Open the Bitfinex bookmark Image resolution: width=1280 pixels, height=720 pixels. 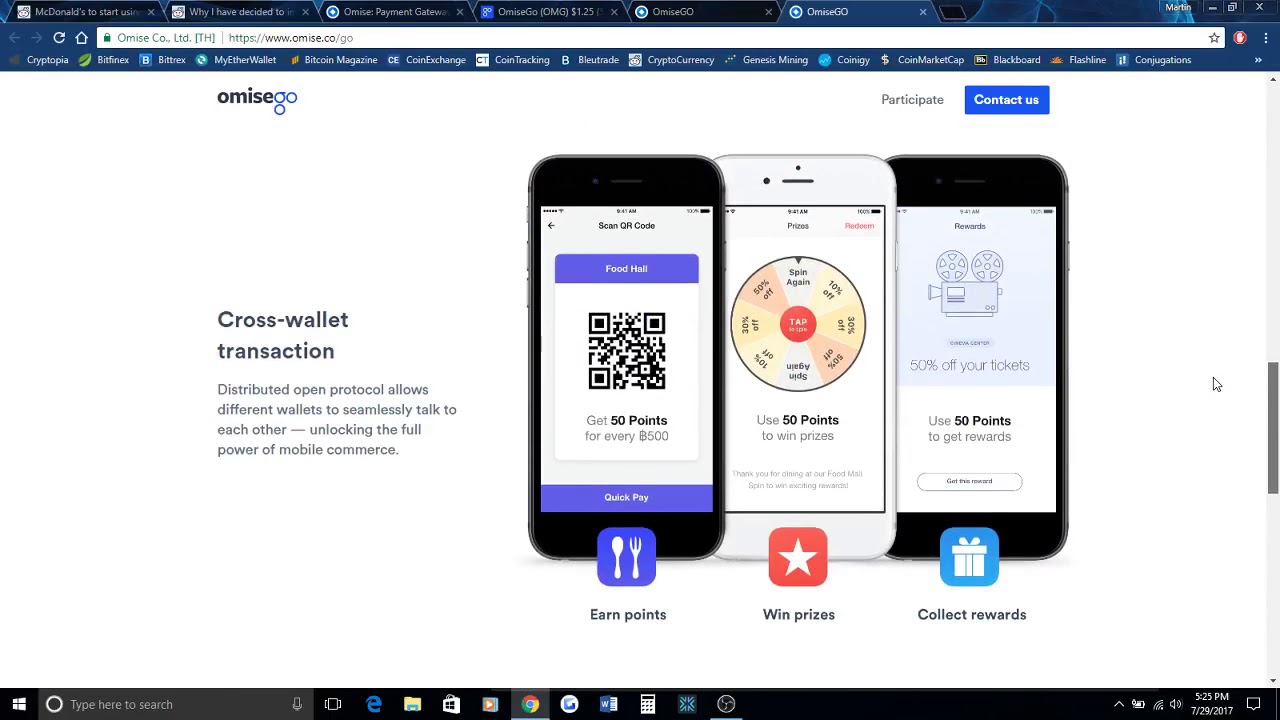(x=104, y=60)
